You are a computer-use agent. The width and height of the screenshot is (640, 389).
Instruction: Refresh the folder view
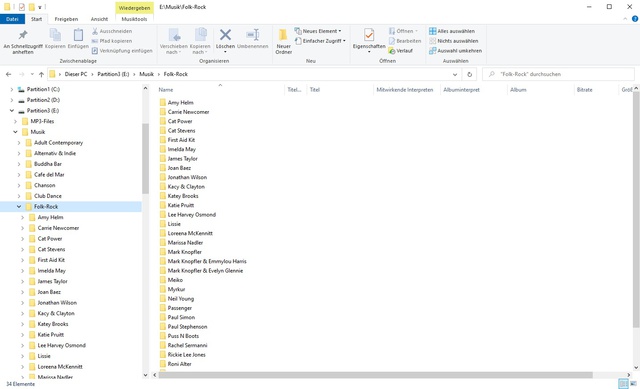point(469,74)
